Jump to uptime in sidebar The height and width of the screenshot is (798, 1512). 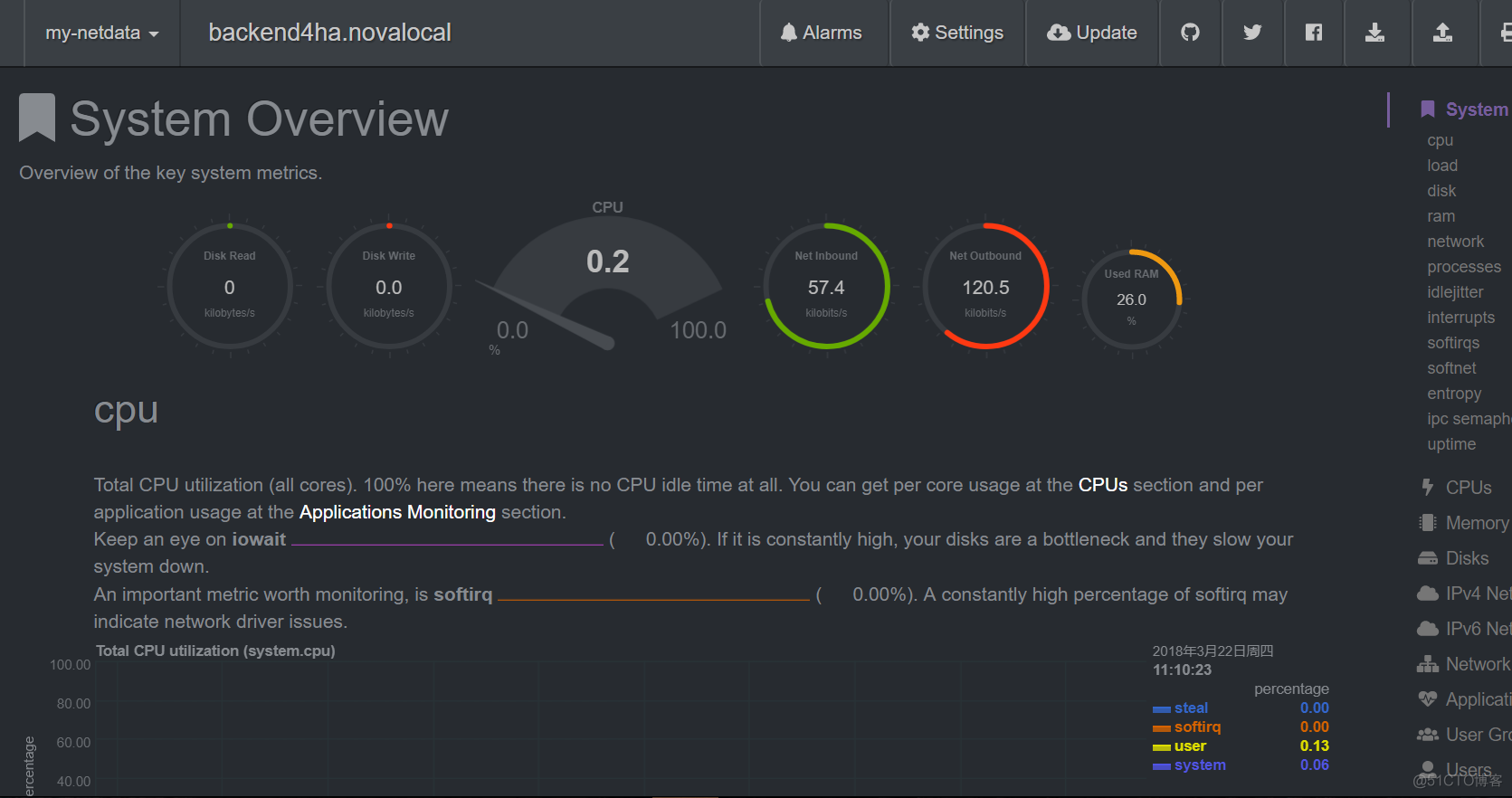(x=1451, y=444)
